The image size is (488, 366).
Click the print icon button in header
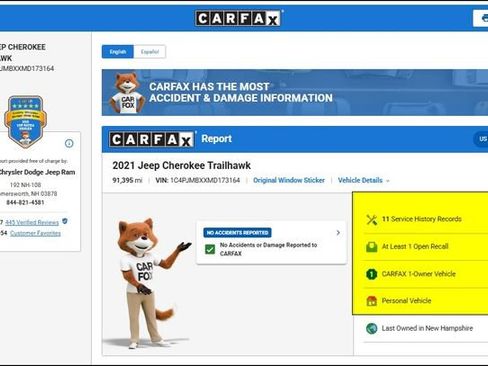click(x=482, y=18)
